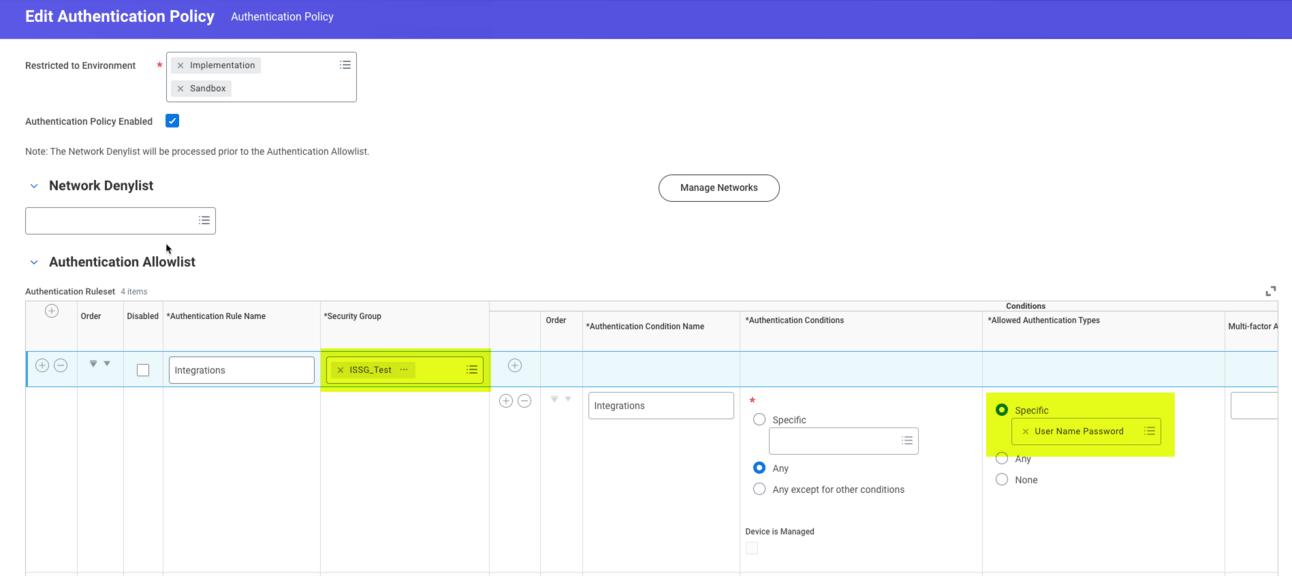
Task: Add a row via ruleset header plus
Action: pyautogui.click(x=52, y=311)
